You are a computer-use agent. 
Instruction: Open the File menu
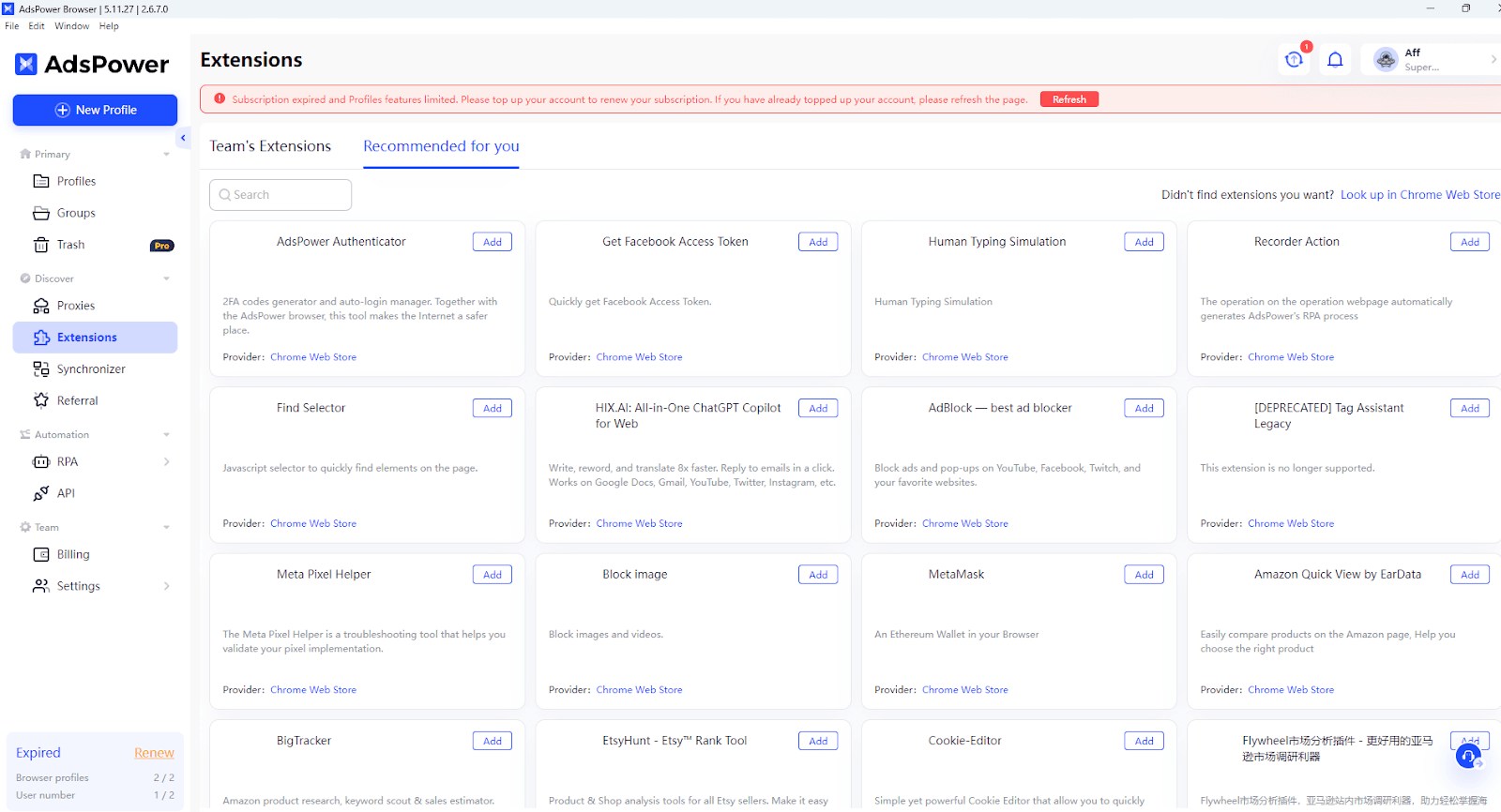tap(11, 26)
